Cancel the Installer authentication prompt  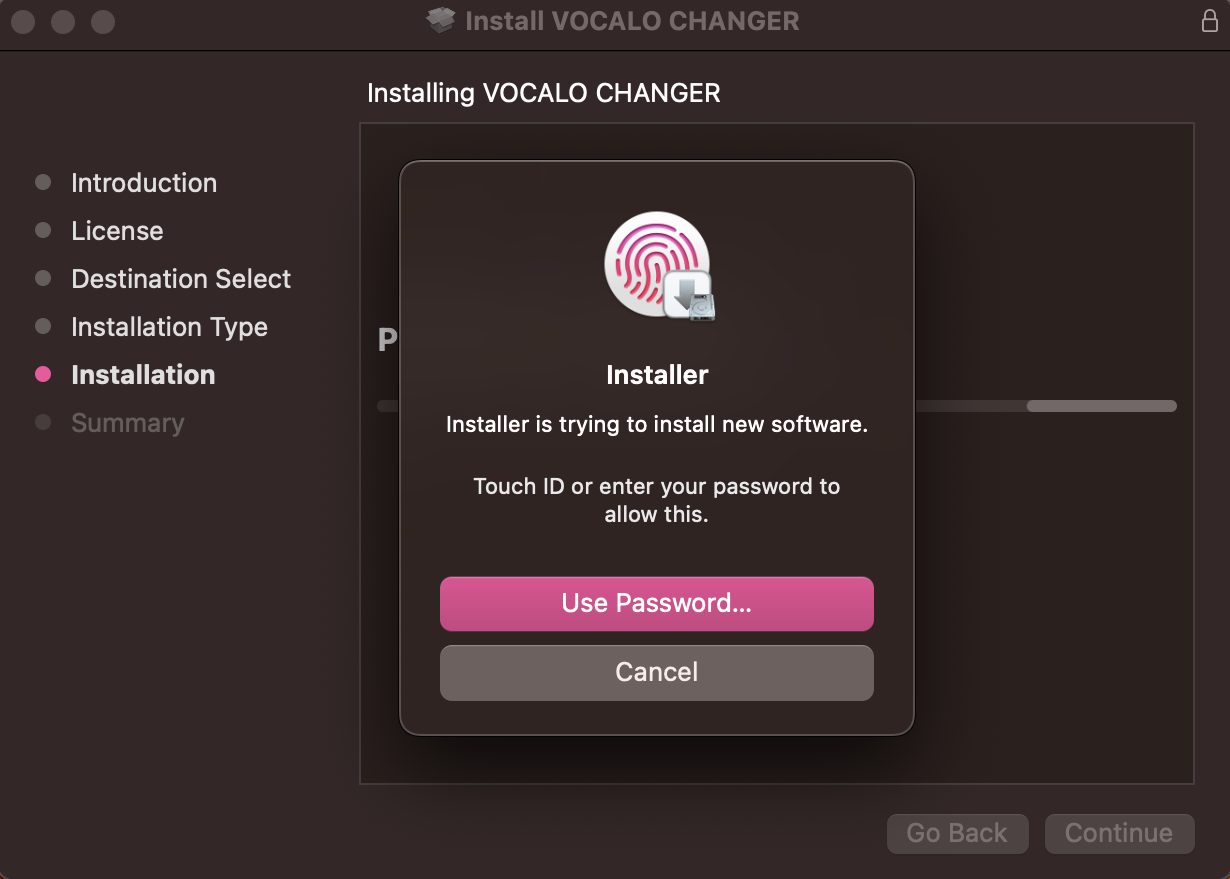pos(656,672)
